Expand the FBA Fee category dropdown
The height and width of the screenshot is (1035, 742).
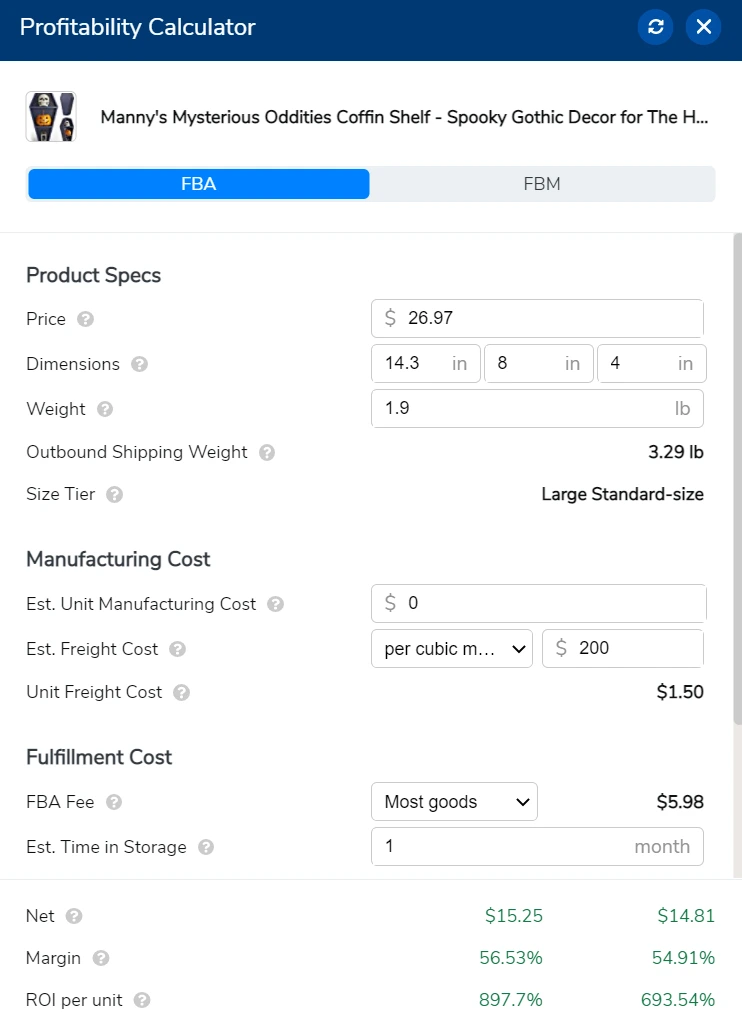[454, 802]
